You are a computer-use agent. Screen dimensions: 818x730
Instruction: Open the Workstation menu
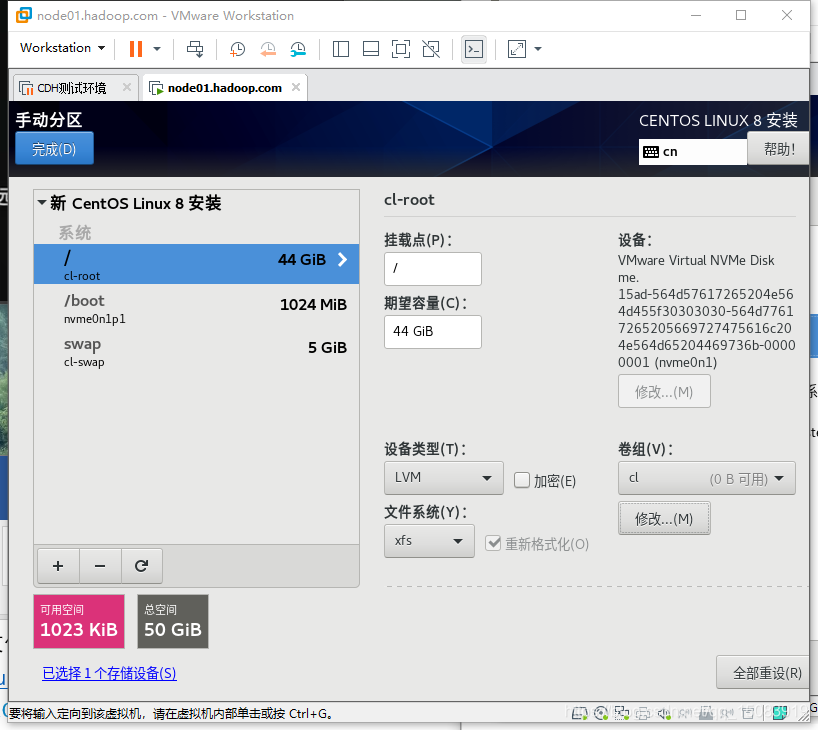(62, 47)
